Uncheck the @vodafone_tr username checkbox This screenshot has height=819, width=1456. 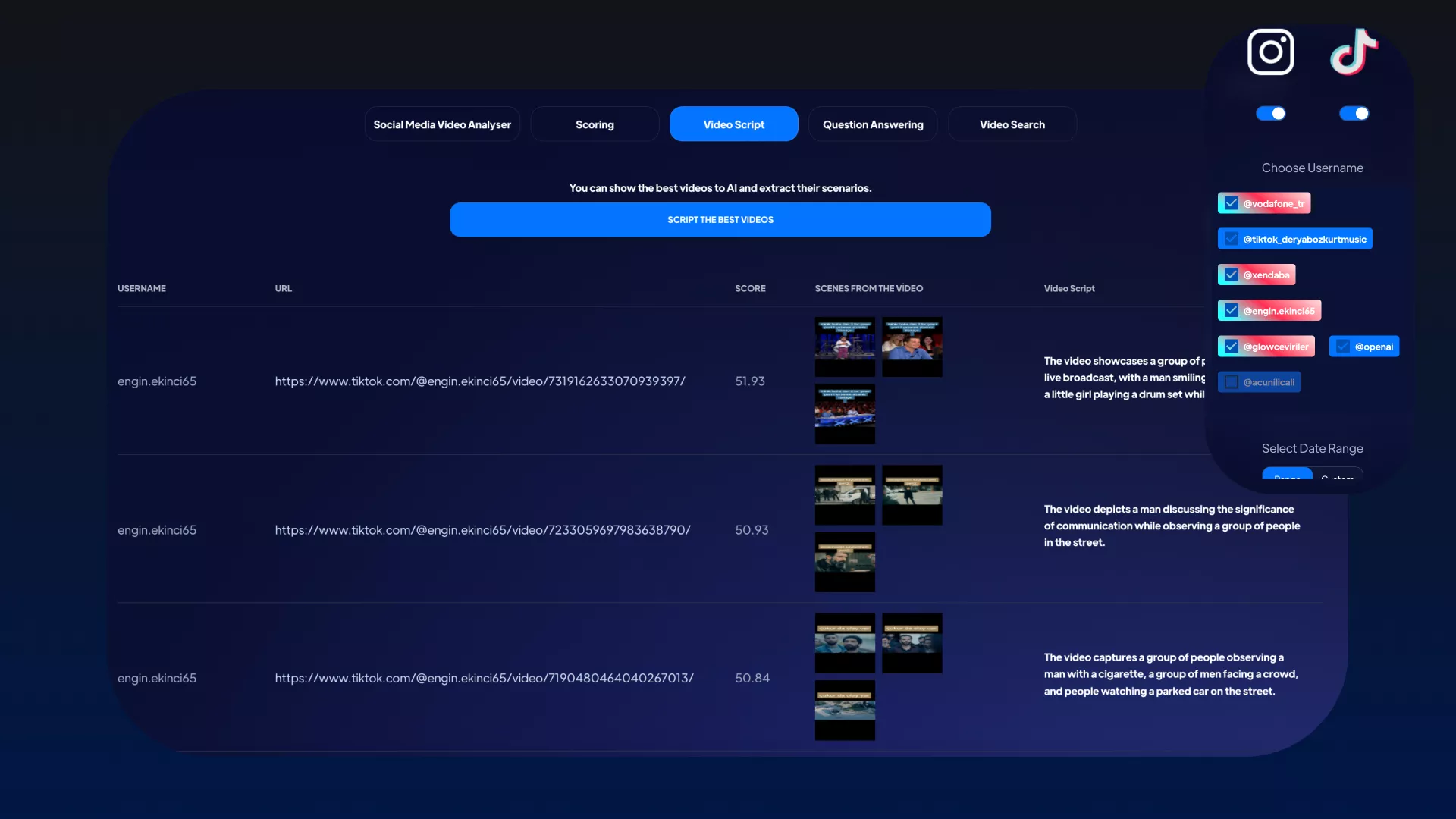(1232, 203)
